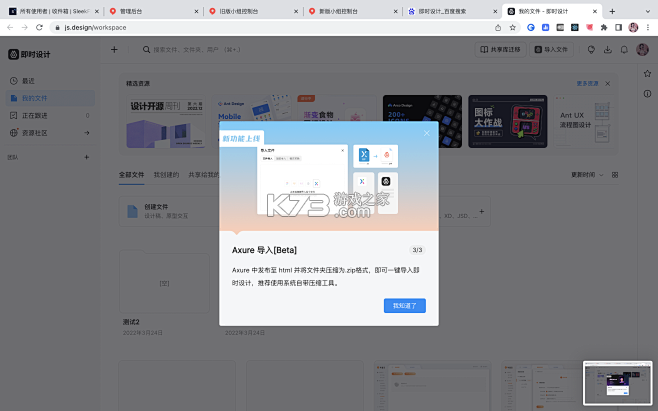Open the 更多资源 link
The image size is (658, 411).
coord(587,84)
